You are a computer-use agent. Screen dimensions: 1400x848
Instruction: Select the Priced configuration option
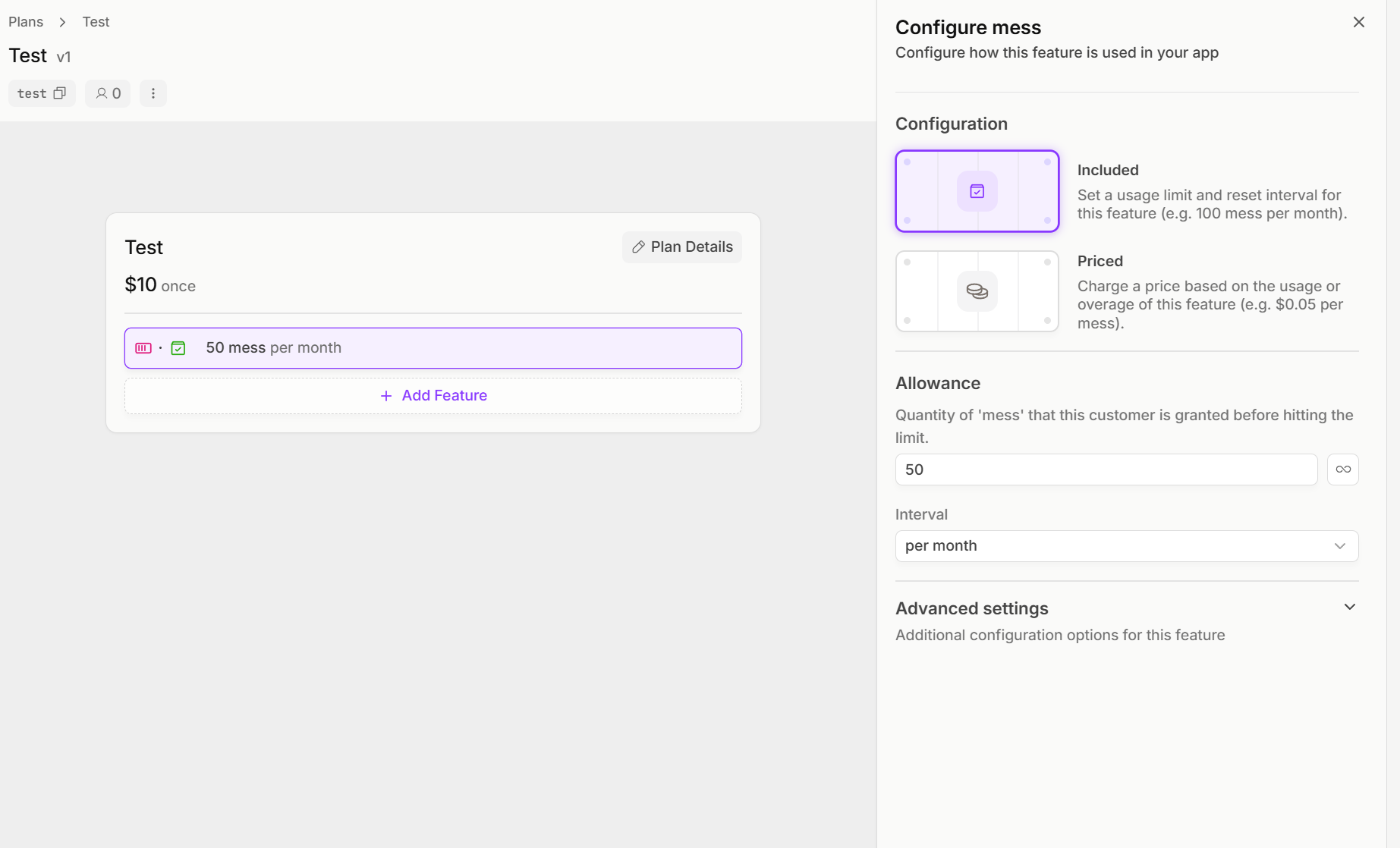pyautogui.click(x=977, y=291)
